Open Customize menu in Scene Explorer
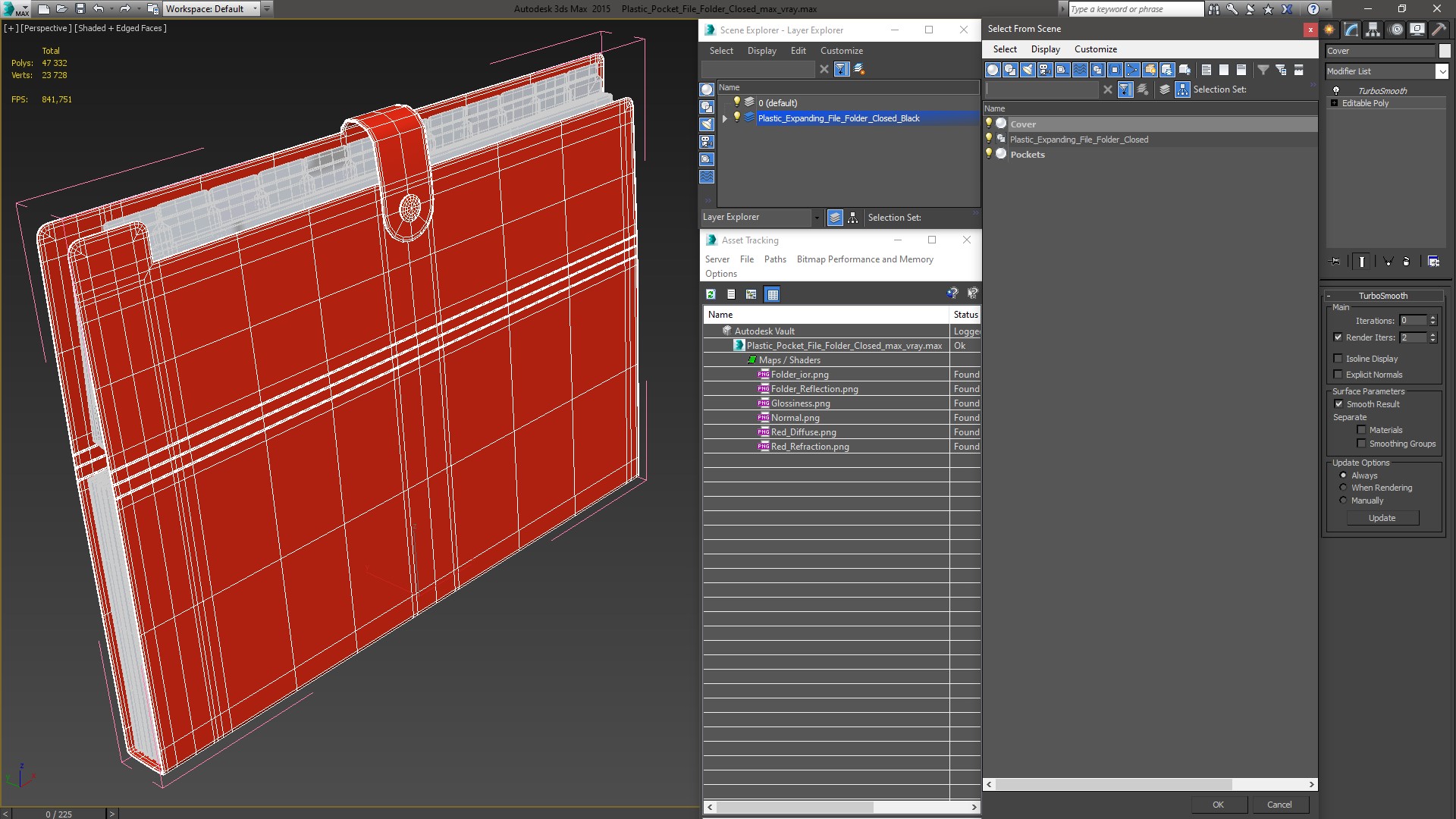The image size is (1456, 819). click(x=841, y=51)
